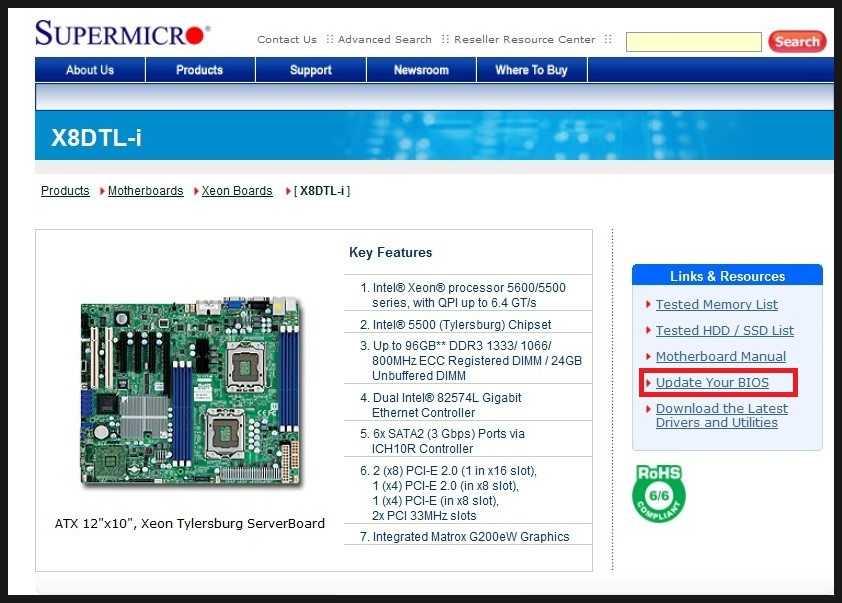The width and height of the screenshot is (842, 603).
Task: Click the Contact Us link
Action: click(287, 39)
